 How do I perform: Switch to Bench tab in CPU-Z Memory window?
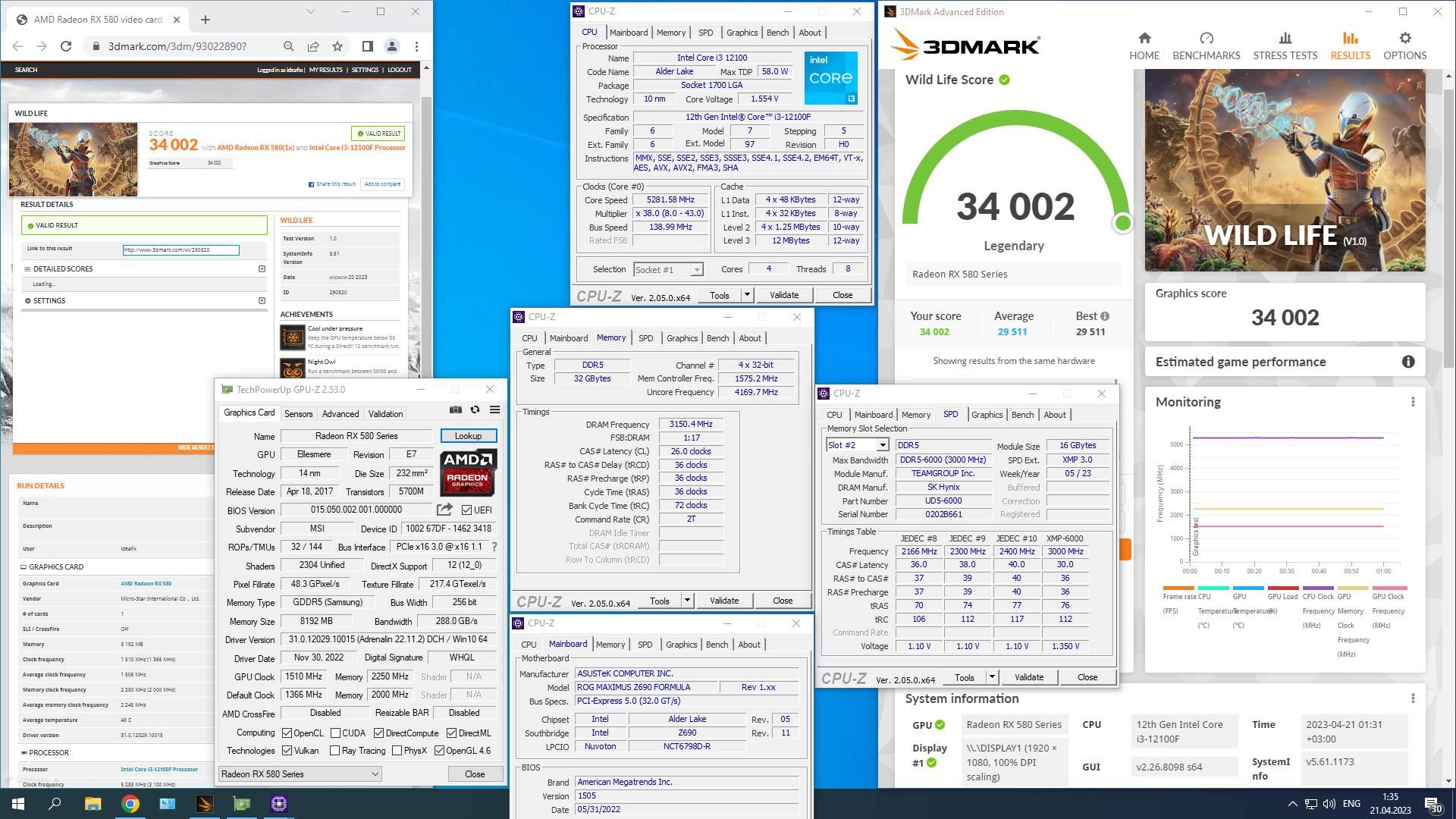coord(717,338)
